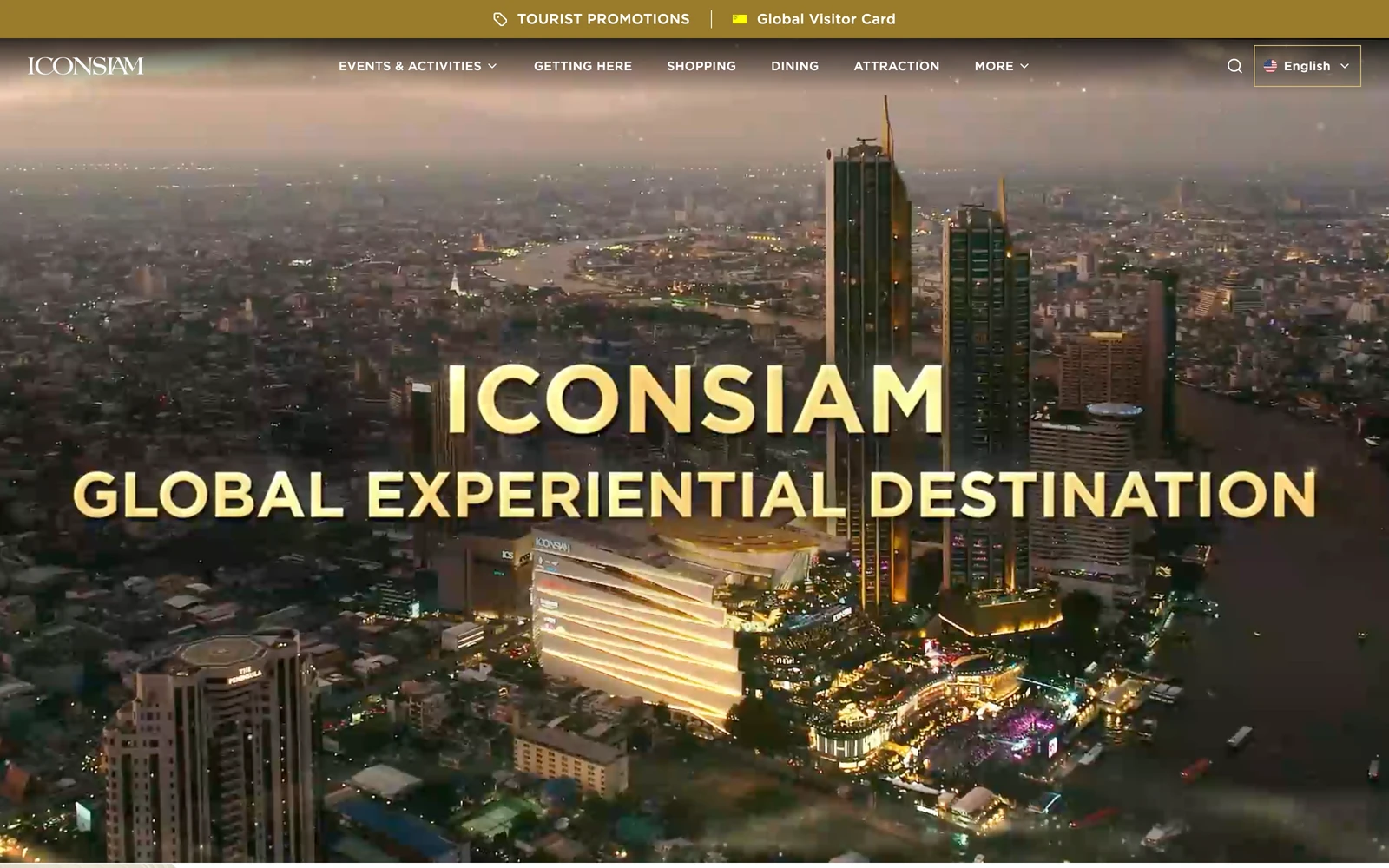Click the yellow card icon beside Global Visitor Card
Image resolution: width=1389 pixels, height=868 pixels.
point(740,19)
